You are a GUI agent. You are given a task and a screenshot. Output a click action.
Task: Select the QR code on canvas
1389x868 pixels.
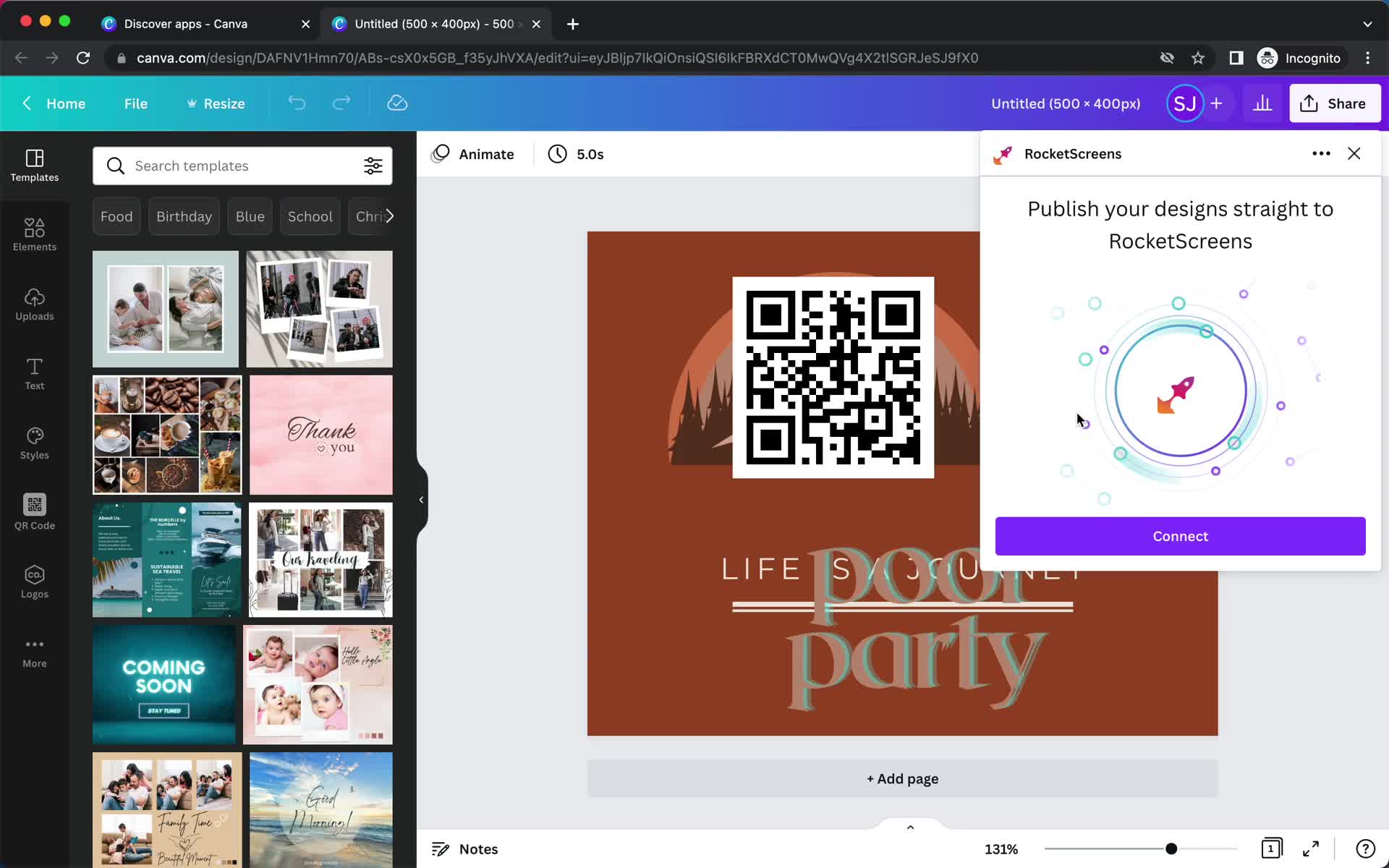pos(833,377)
